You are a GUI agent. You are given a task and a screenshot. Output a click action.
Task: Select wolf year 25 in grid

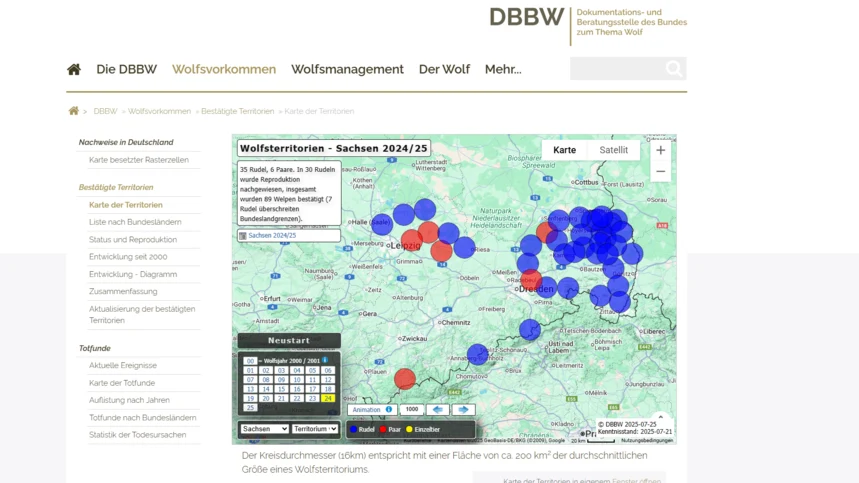pos(250,407)
